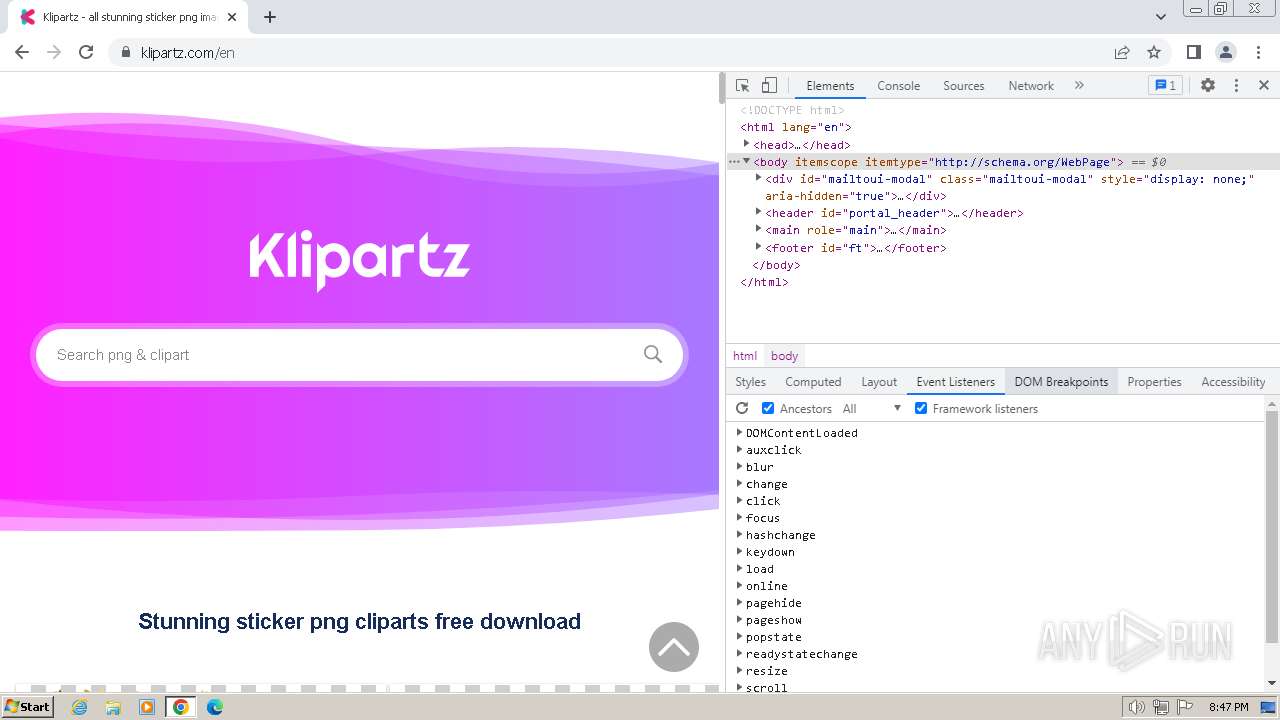The width and height of the screenshot is (1280, 720).
Task: Reload the Klipartz page
Action: [86, 52]
